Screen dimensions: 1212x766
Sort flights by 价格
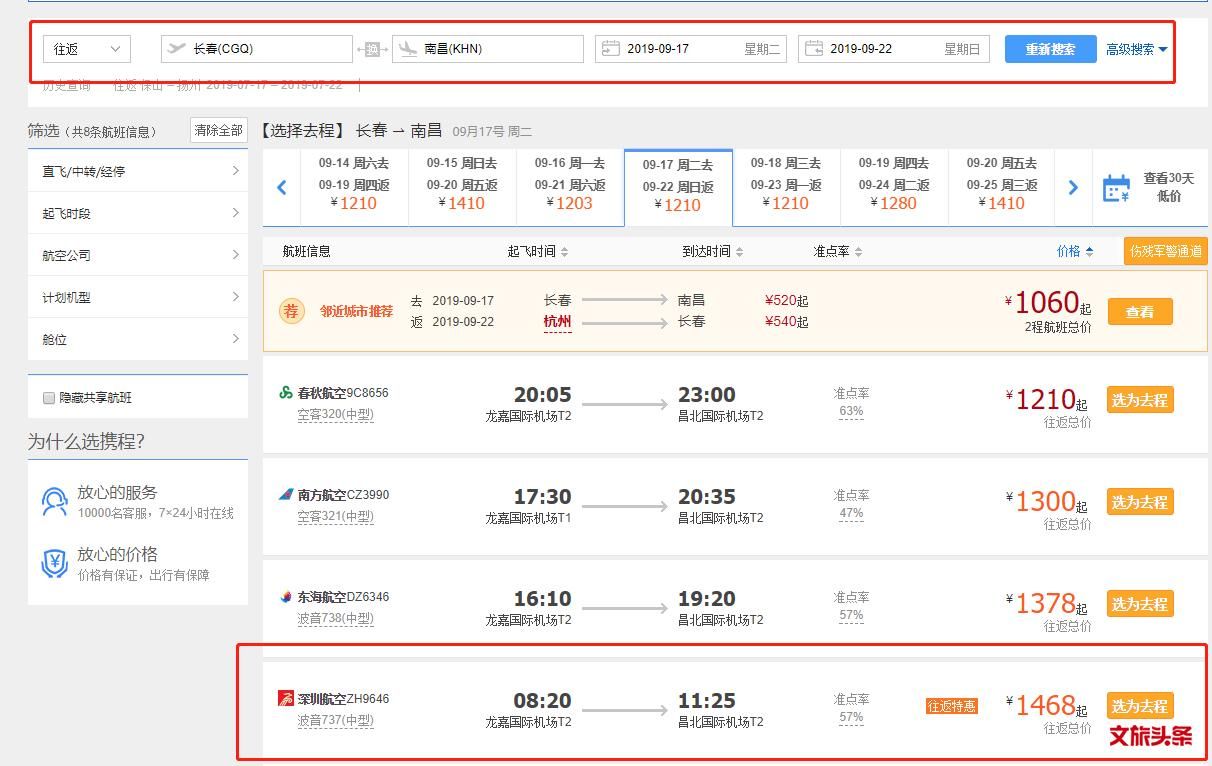click(1075, 252)
